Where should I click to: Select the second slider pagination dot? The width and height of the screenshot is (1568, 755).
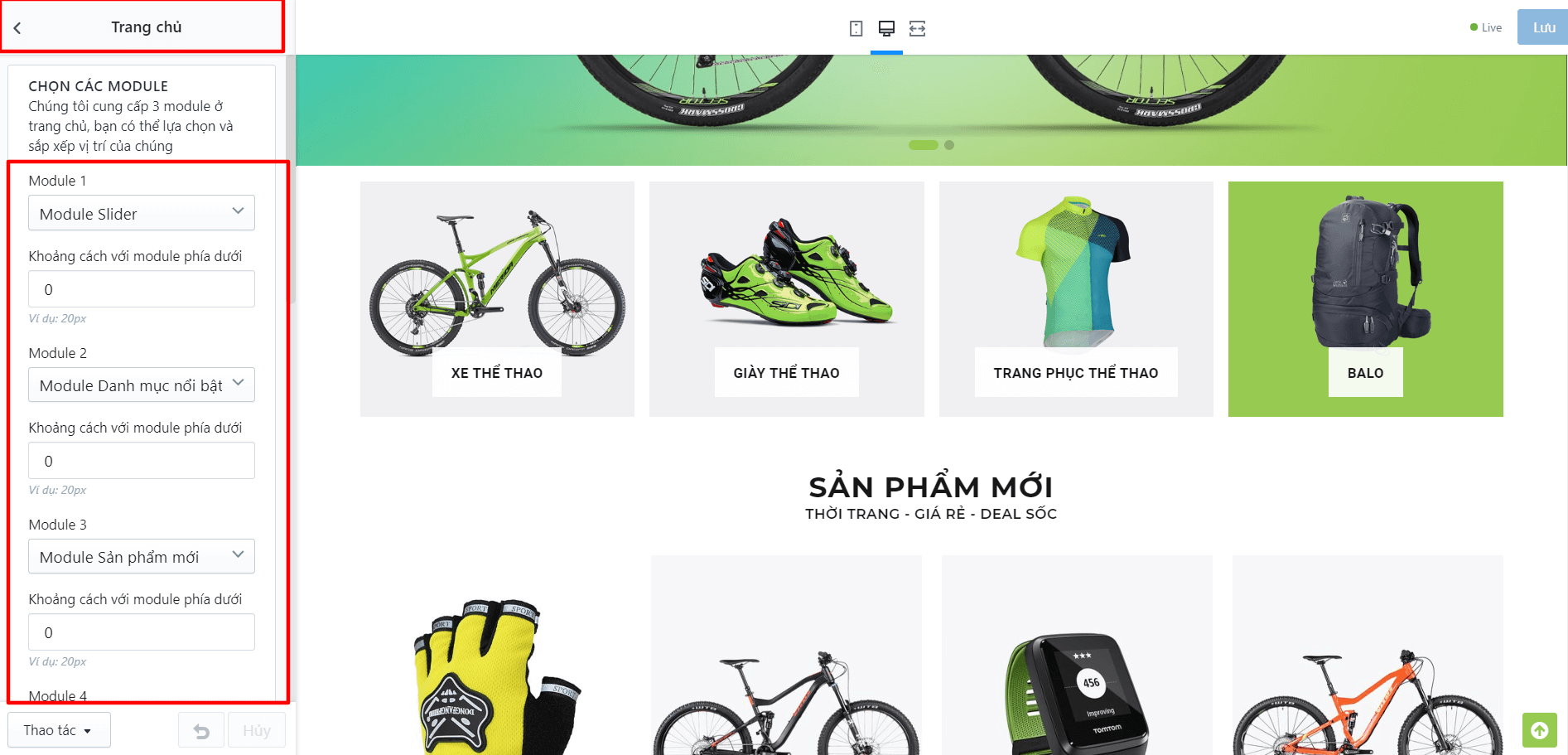[949, 145]
